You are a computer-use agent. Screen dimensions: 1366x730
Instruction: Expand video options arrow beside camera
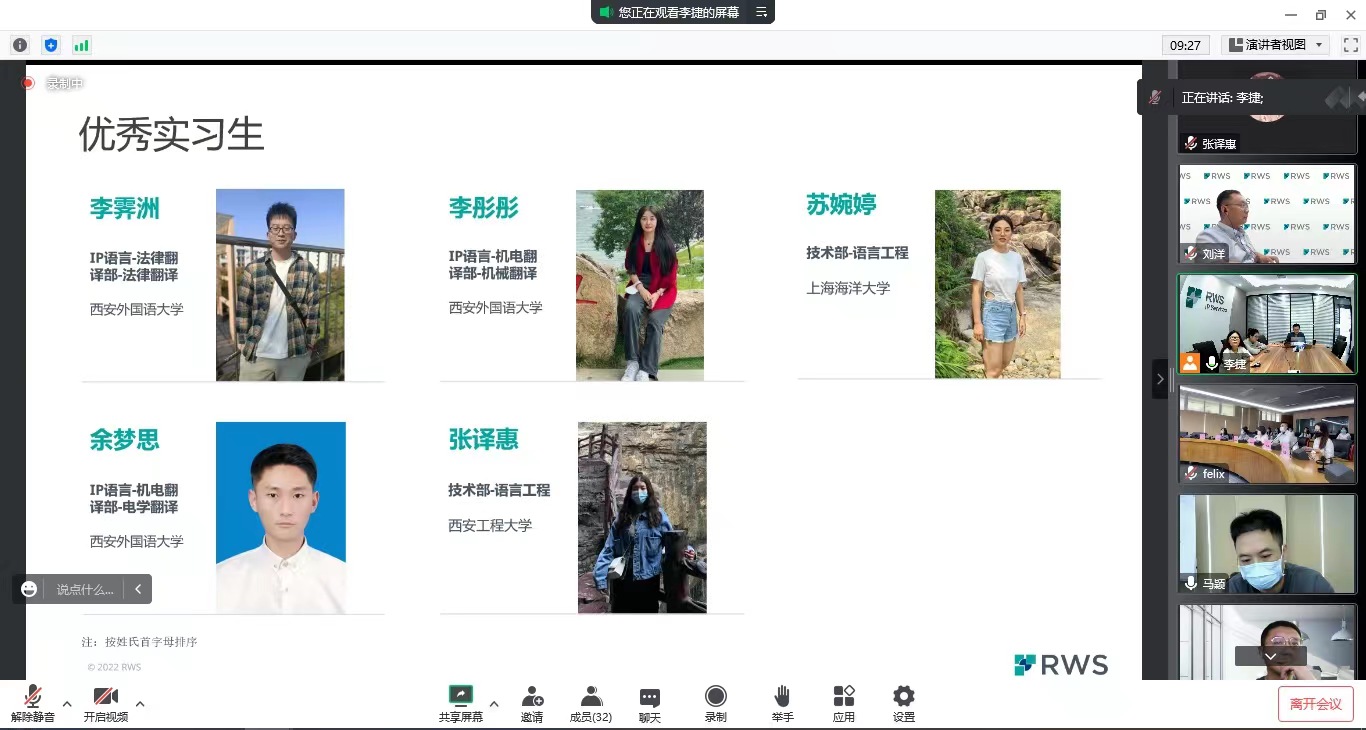[140, 704]
